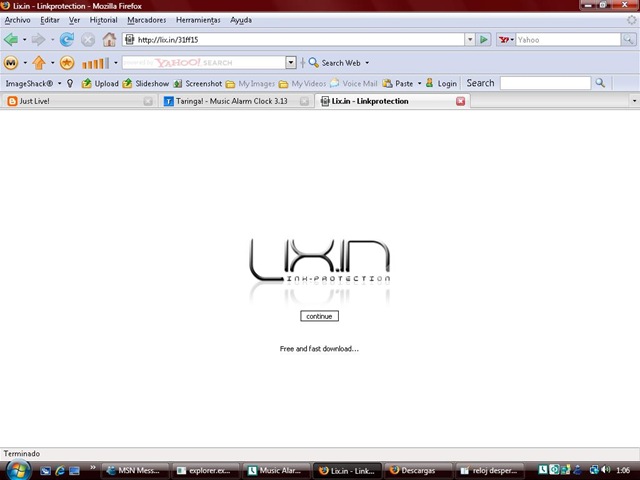640x480 pixels.
Task: Click the orange star icon
Action: 67,63
